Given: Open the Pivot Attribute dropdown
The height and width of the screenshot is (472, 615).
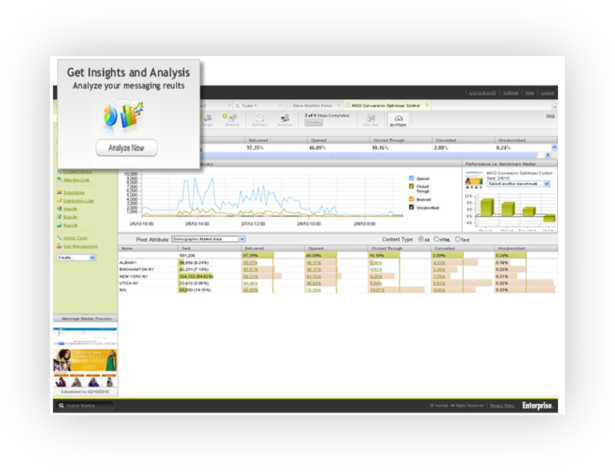Looking at the screenshot, I should click(208, 239).
